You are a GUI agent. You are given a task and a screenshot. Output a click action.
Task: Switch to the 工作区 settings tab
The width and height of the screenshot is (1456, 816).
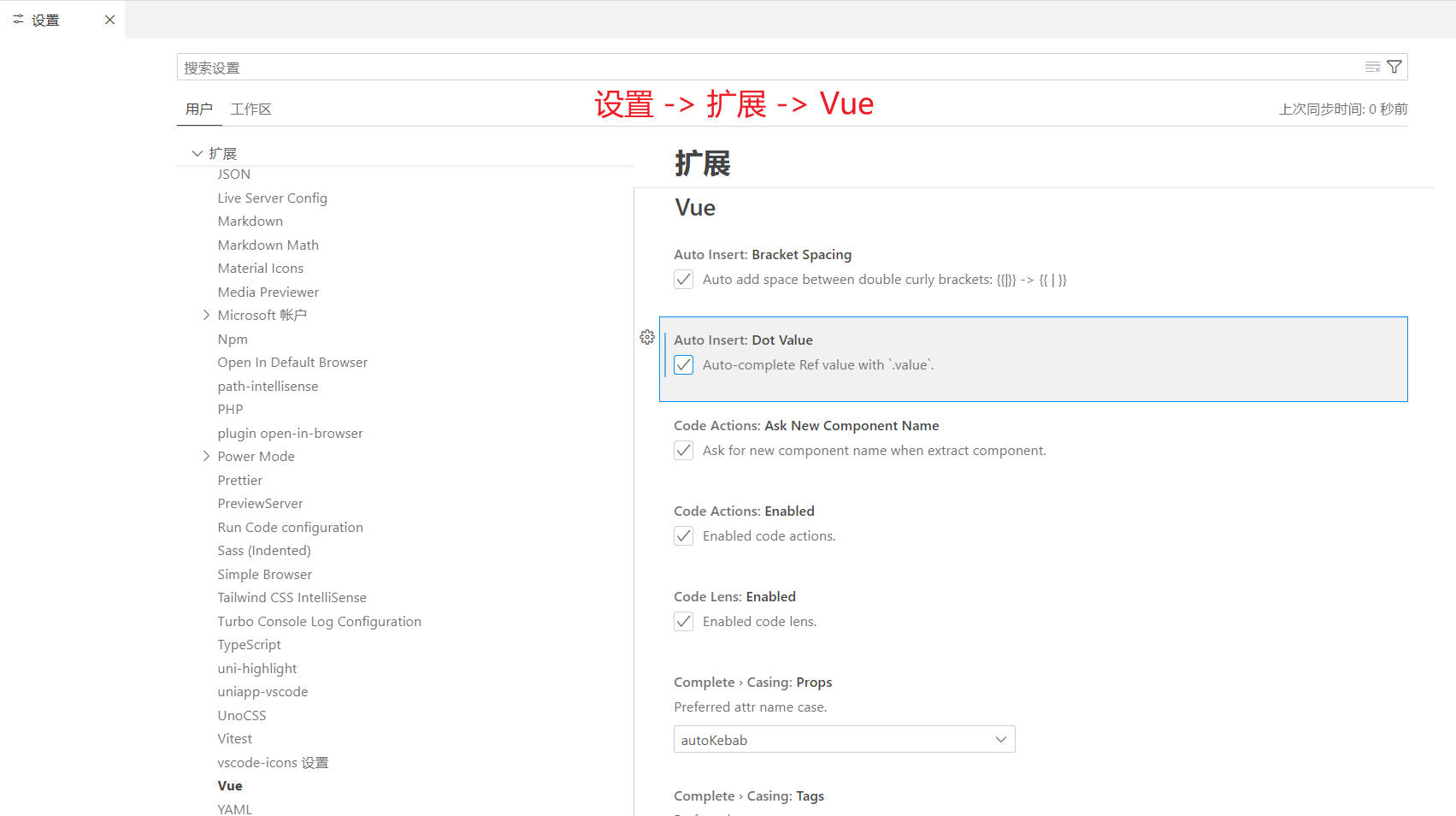click(251, 109)
